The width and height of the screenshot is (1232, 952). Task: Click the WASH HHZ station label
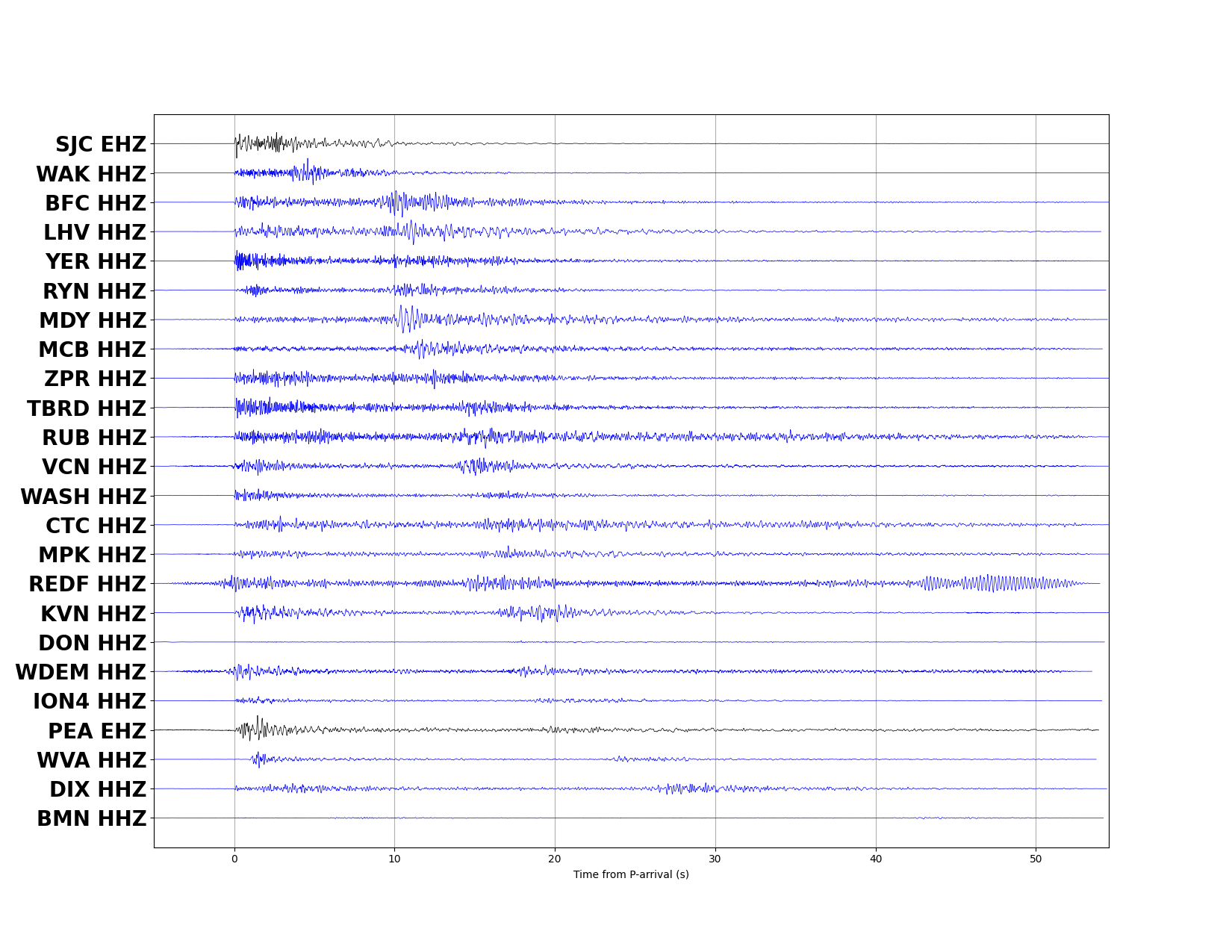tap(84, 497)
